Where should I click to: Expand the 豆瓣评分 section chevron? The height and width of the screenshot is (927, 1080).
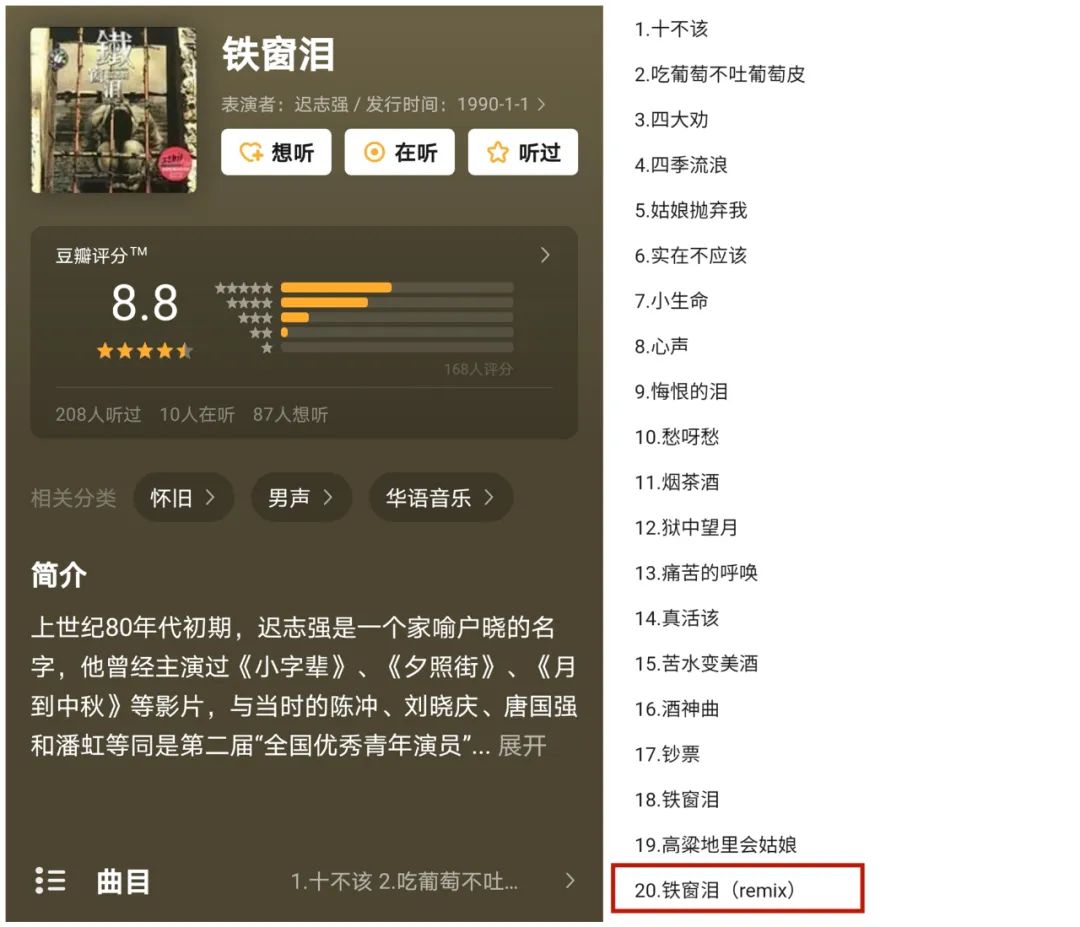tap(545, 255)
